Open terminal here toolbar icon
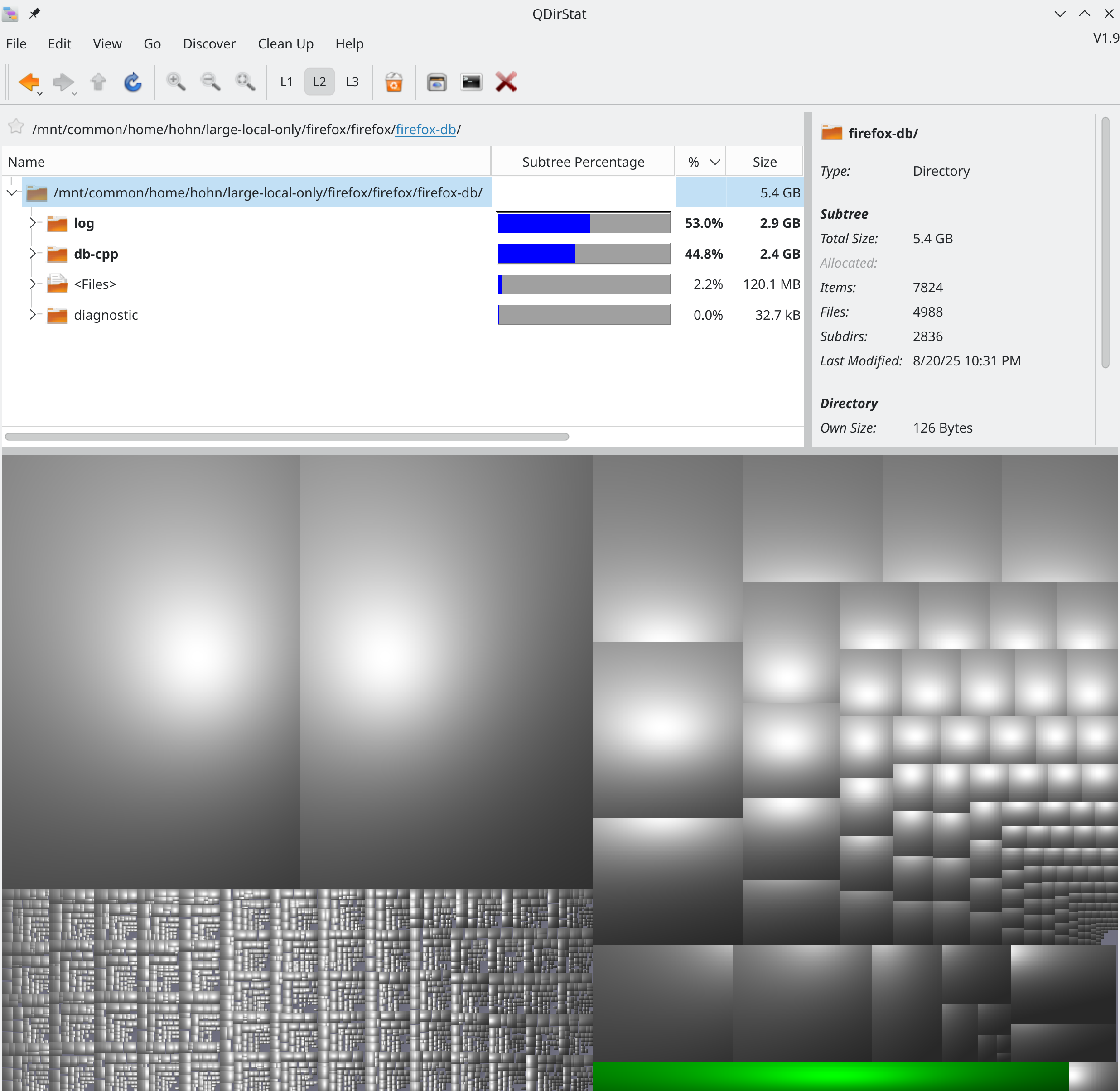 click(x=471, y=82)
